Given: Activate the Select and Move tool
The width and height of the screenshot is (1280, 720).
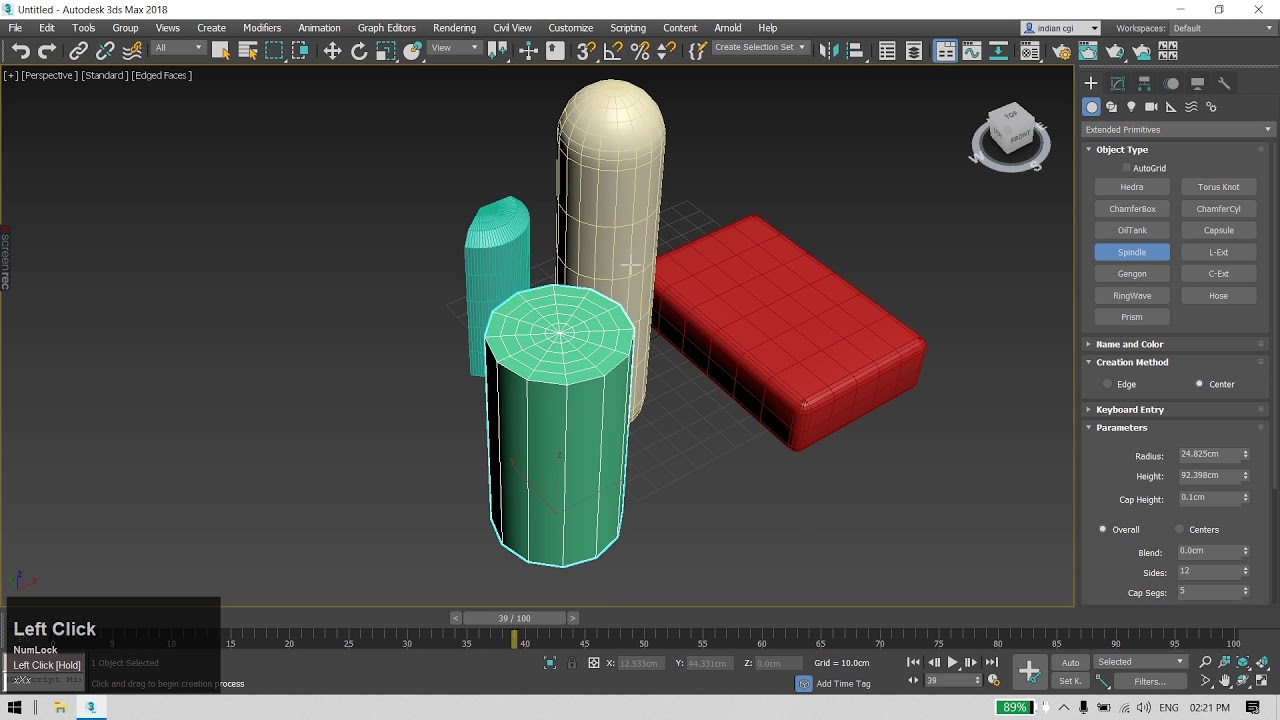Looking at the screenshot, I should click(332, 51).
